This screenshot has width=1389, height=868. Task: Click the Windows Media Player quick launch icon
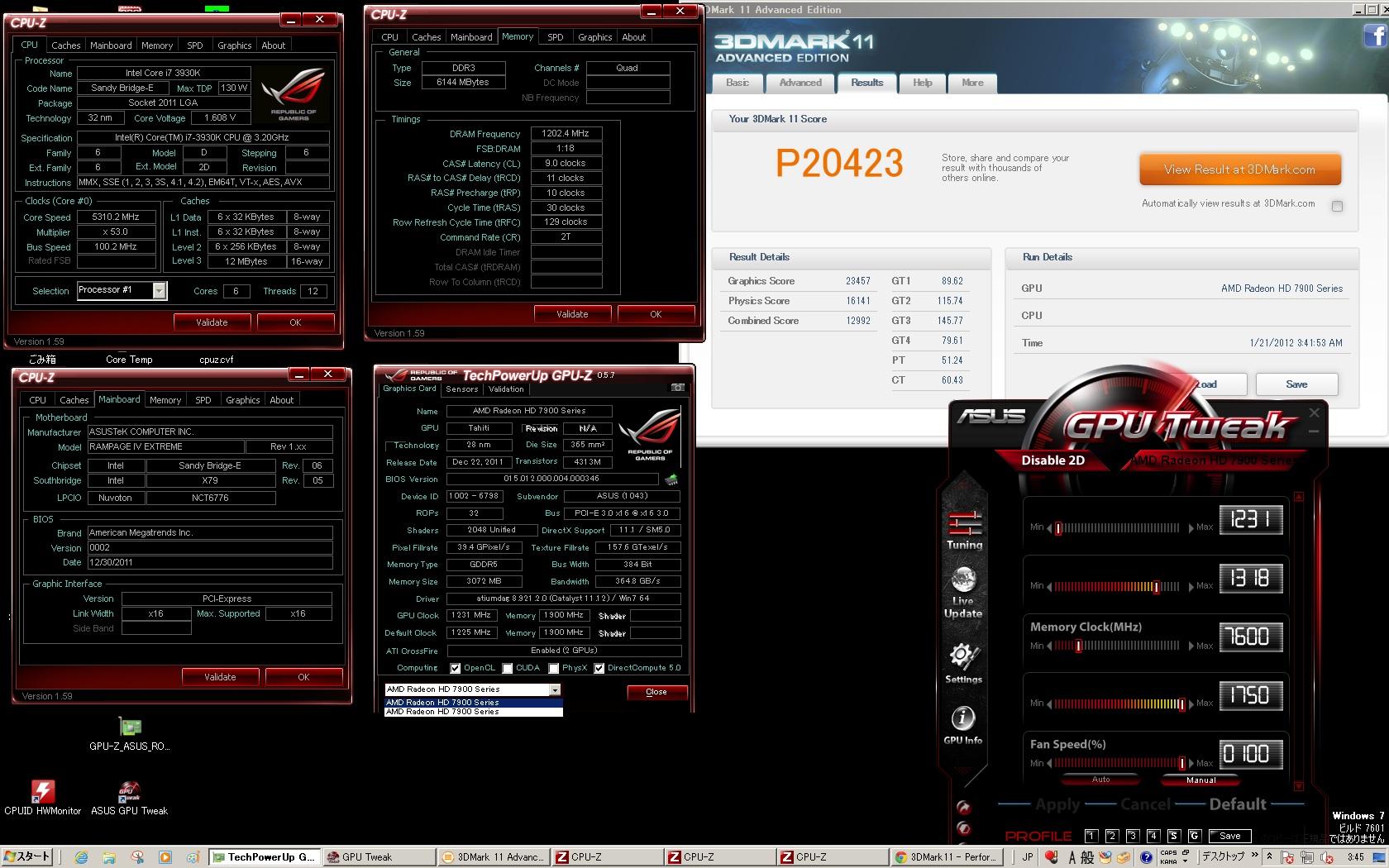pos(165,857)
